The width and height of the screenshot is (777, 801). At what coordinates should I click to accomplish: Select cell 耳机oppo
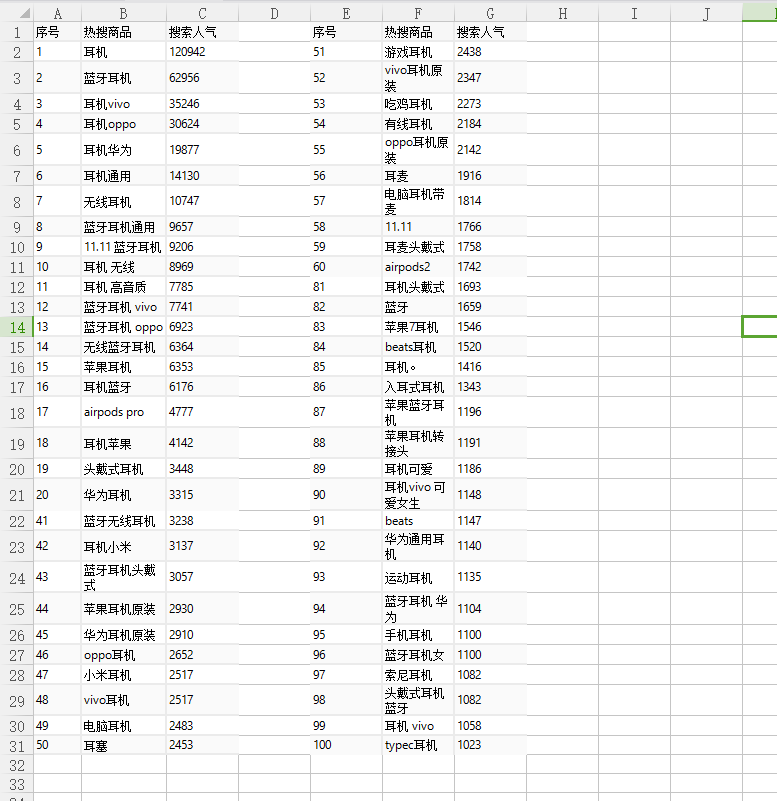[x=124, y=124]
